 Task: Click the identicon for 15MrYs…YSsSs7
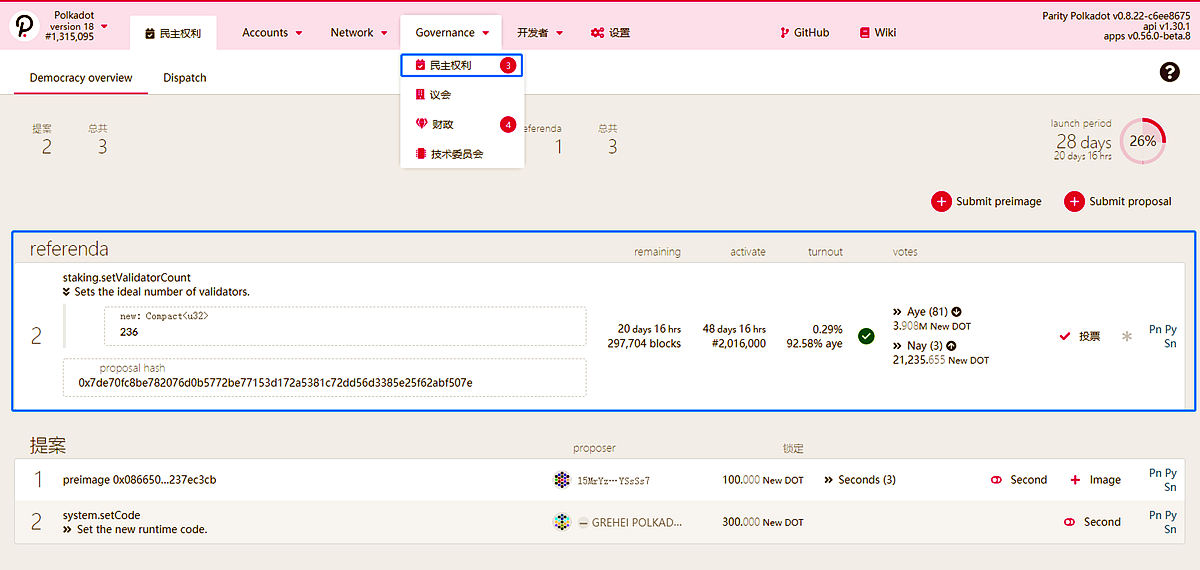pos(562,480)
